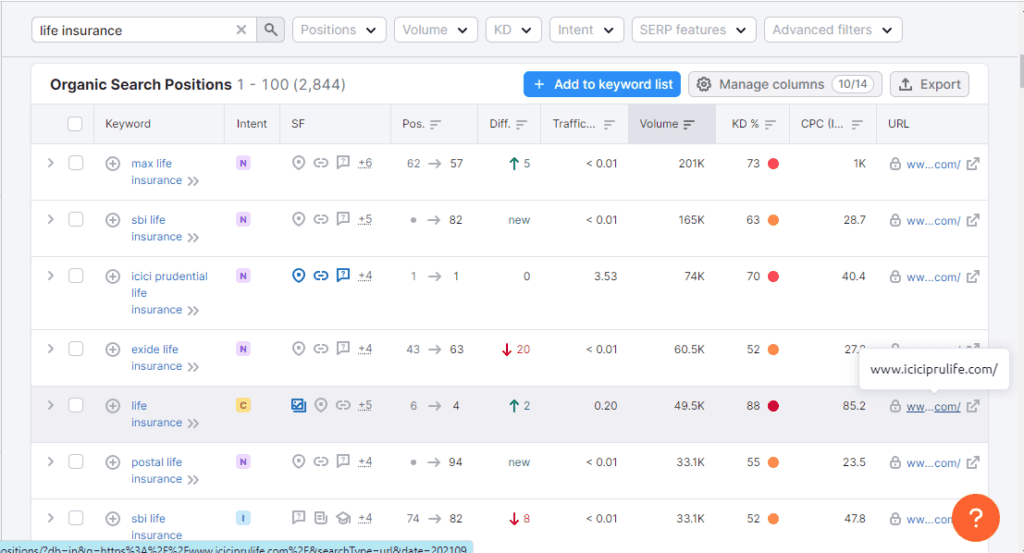The width and height of the screenshot is (1024, 553).
Task: Expand the max life insurance row
Action: (50, 163)
